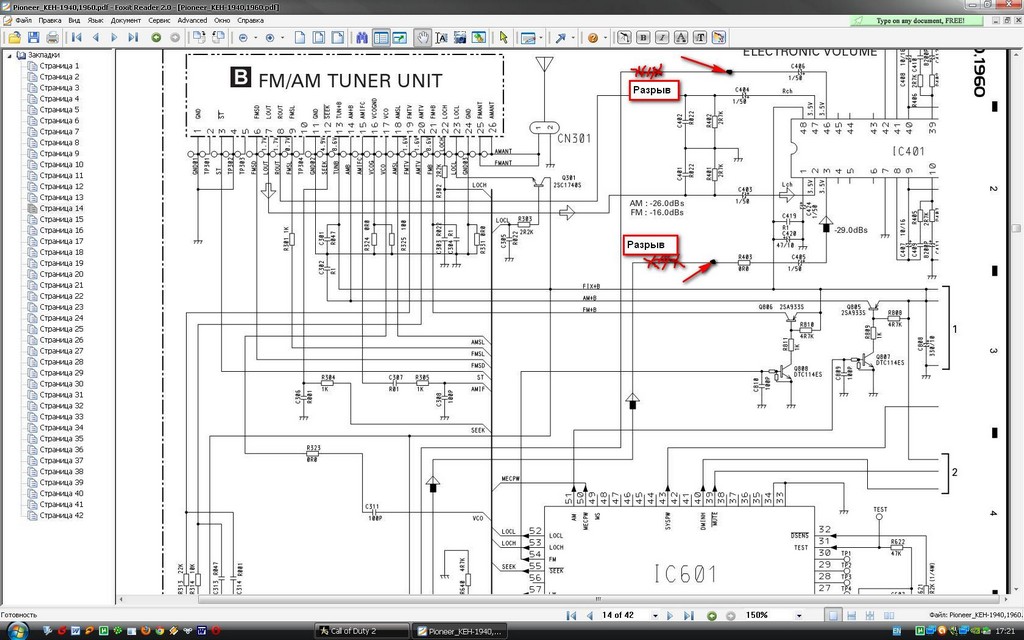Click the green previous view button in top toolbar
This screenshot has width=1024, height=640.
(x=156, y=38)
